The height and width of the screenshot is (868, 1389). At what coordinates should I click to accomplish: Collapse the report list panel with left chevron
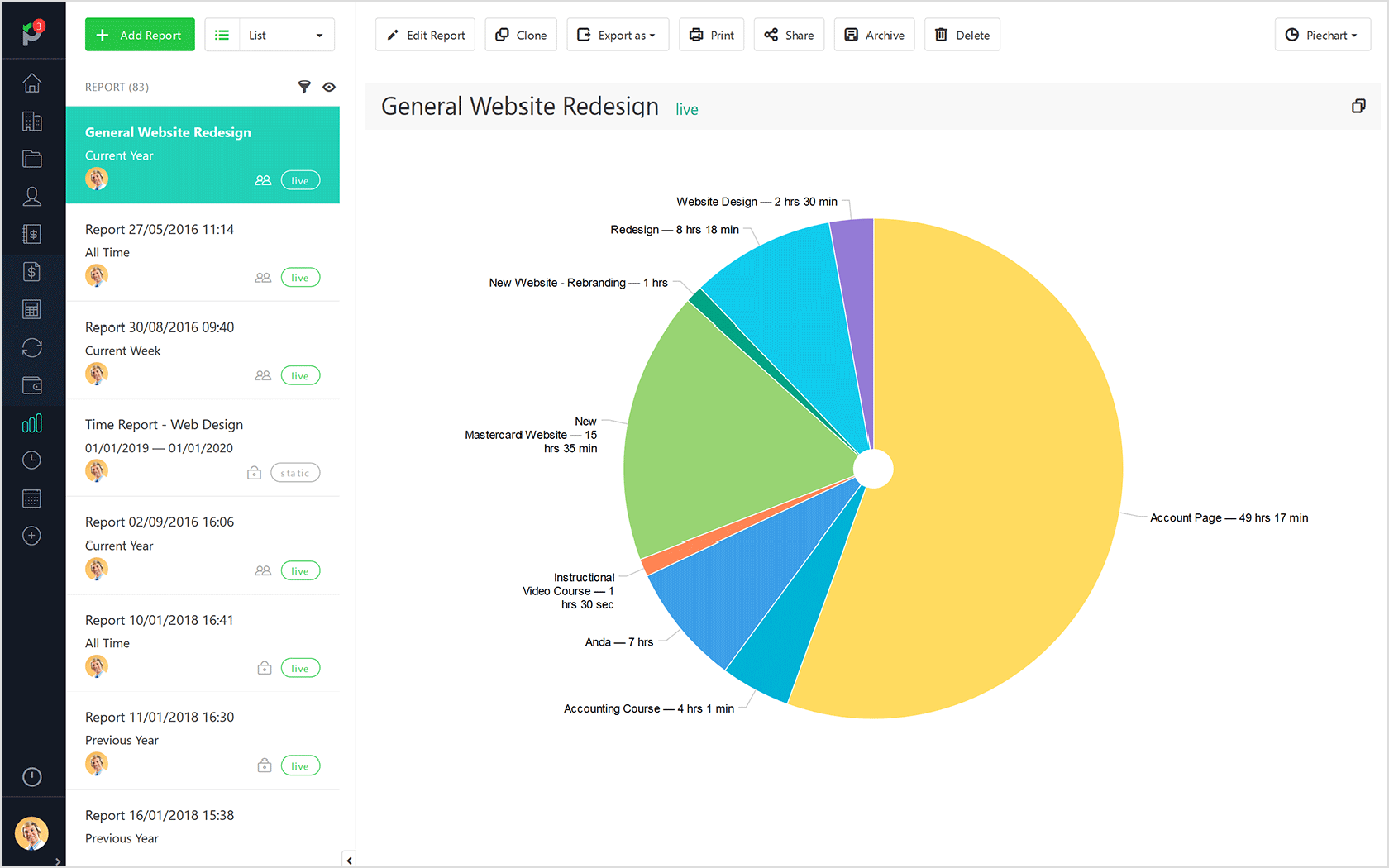[348, 859]
